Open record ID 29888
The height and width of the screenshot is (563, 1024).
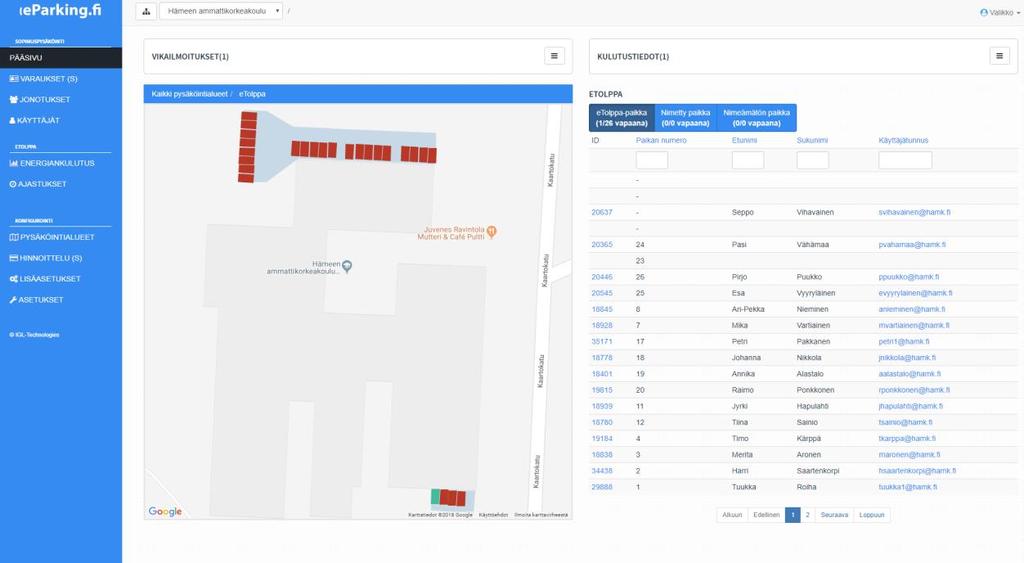(602, 487)
